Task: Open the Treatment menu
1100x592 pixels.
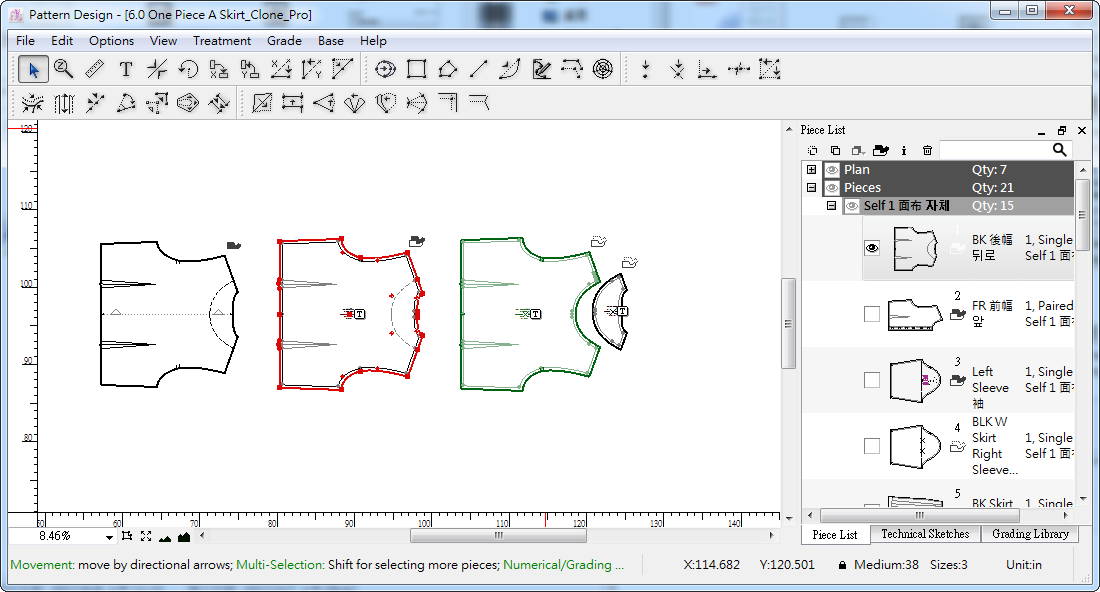Action: (221, 41)
